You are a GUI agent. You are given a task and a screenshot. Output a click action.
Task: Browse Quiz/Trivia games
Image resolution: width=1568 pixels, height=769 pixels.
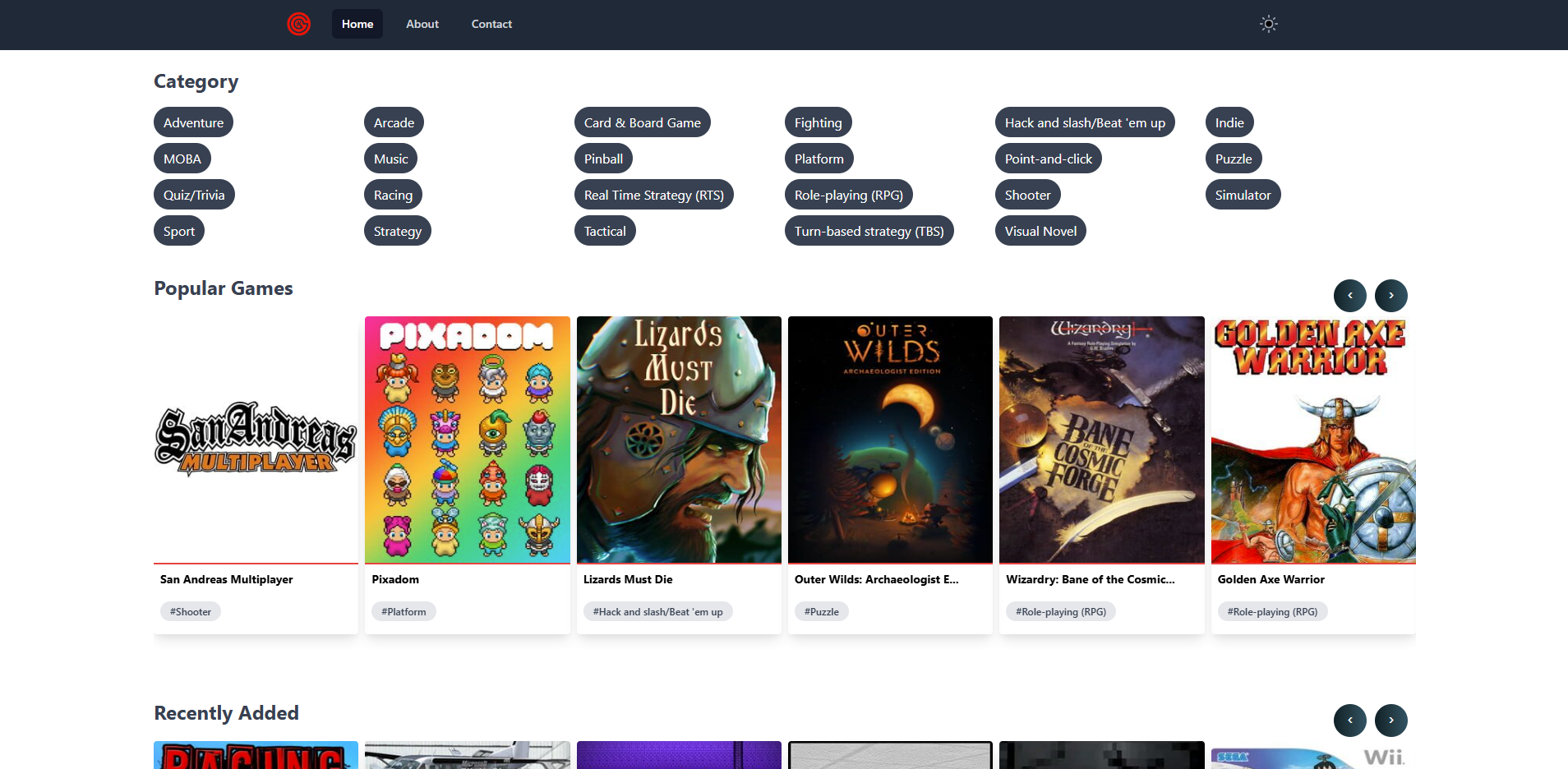(x=194, y=195)
